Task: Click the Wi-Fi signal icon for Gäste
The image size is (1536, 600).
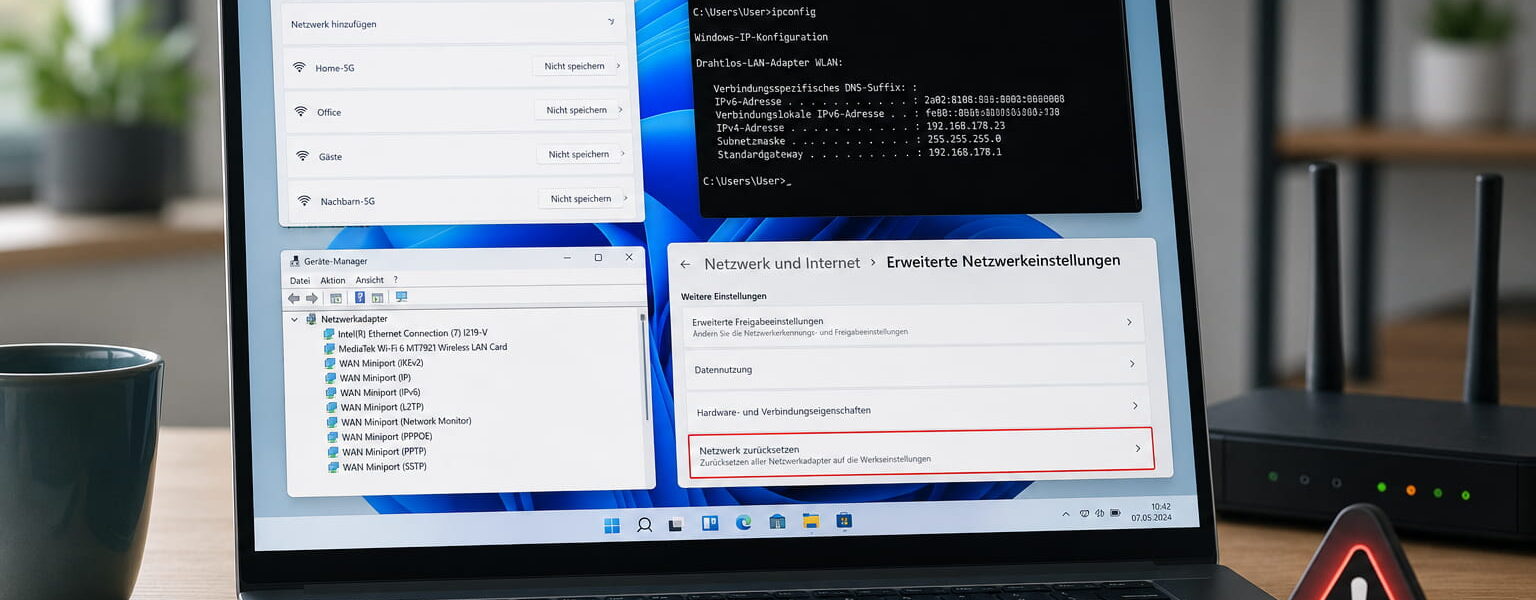Action: pos(302,156)
